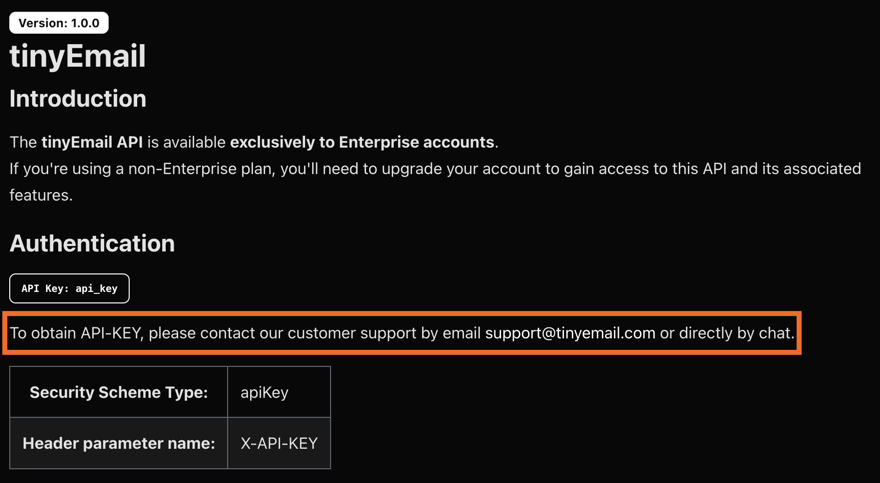Select the "apiKey" value cell
Image resolution: width=880 pixels, height=483 pixels.
pos(265,392)
